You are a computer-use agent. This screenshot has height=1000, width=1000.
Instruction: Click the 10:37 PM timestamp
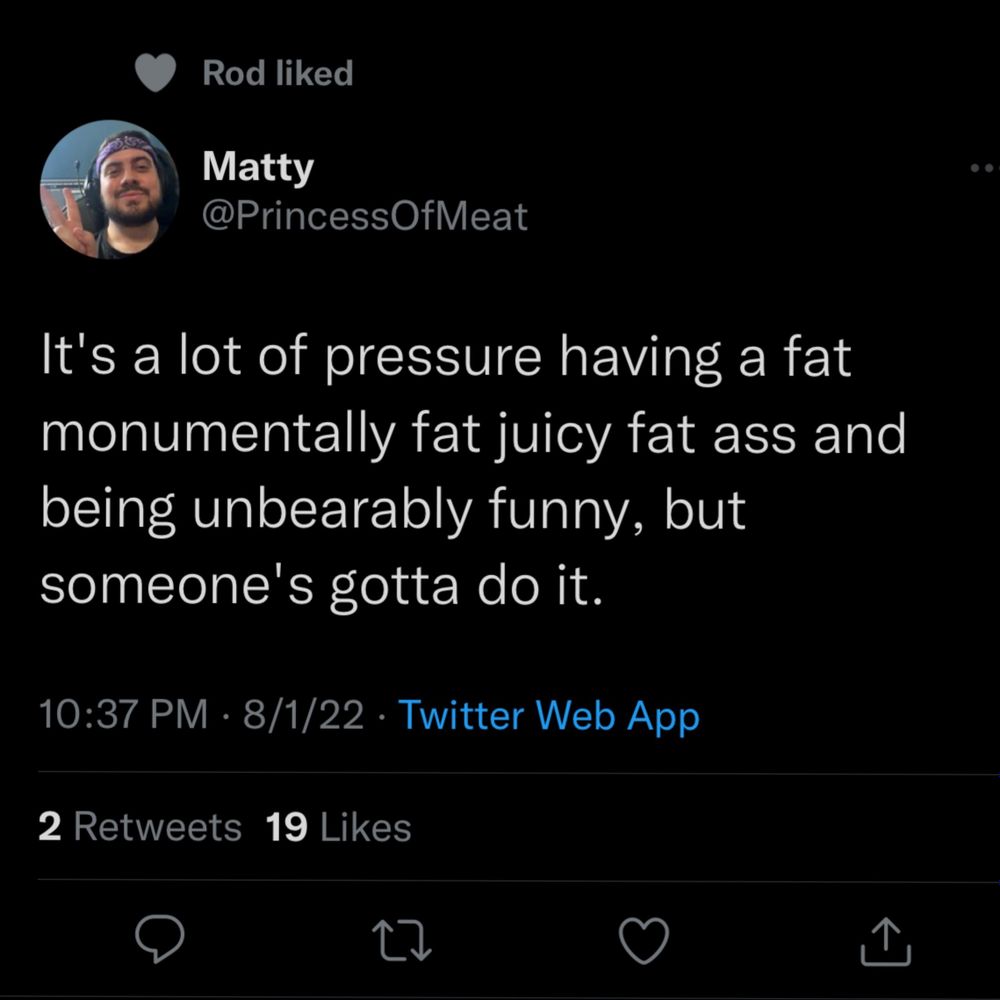click(x=124, y=714)
